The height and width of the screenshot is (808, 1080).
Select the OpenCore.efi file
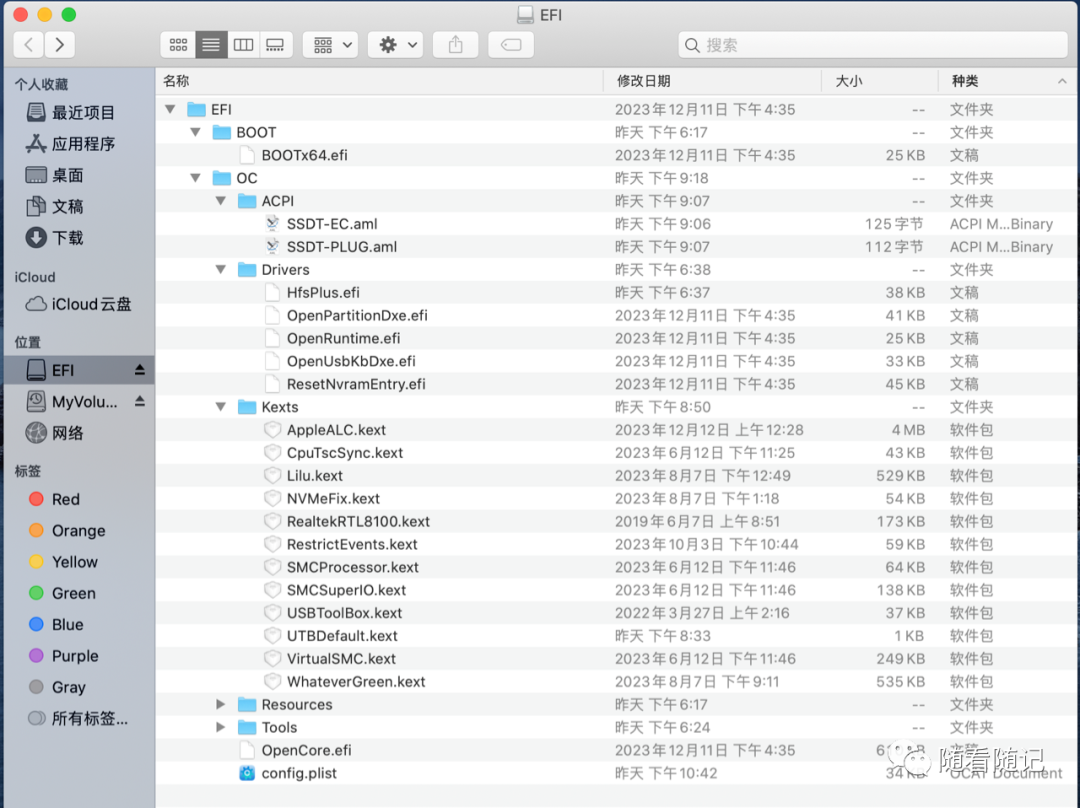click(307, 750)
